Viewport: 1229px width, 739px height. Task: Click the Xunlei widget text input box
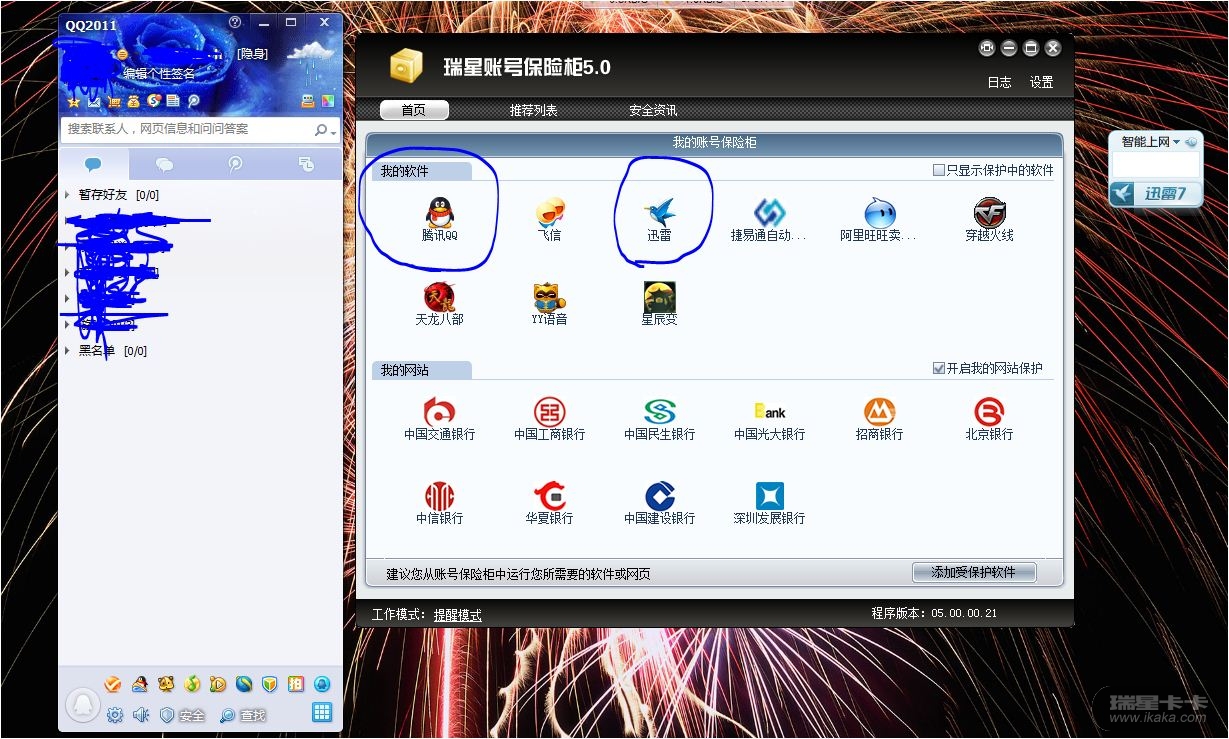(x=1155, y=166)
